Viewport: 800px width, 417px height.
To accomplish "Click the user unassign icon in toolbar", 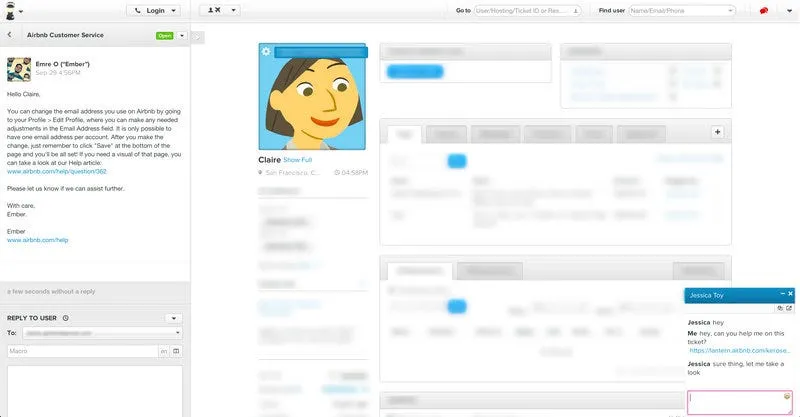I will 214,10.
